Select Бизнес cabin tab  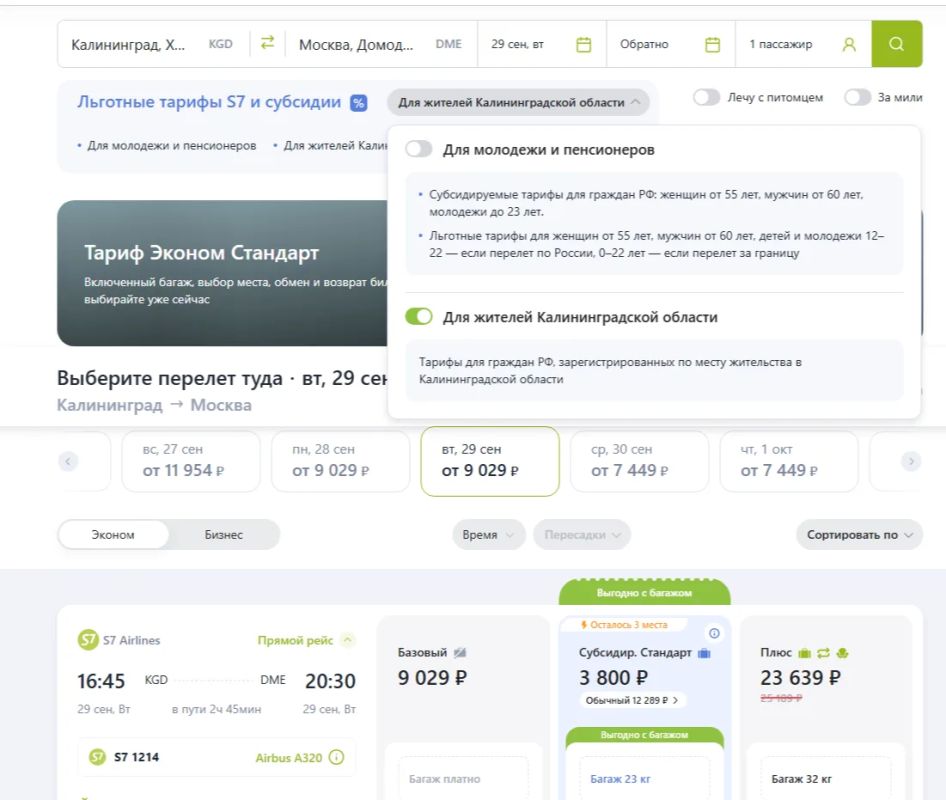coord(224,535)
